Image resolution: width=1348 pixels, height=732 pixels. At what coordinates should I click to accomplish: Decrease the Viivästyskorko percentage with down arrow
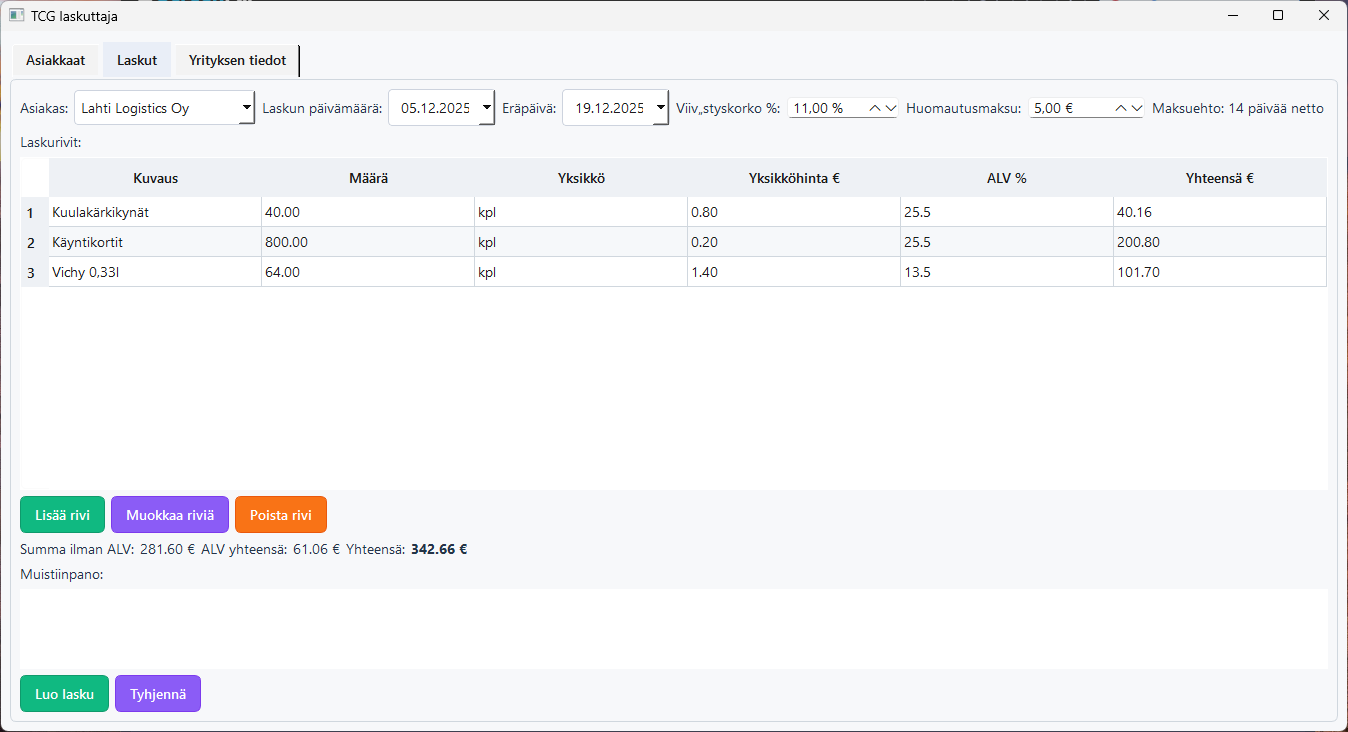pyautogui.click(x=890, y=108)
